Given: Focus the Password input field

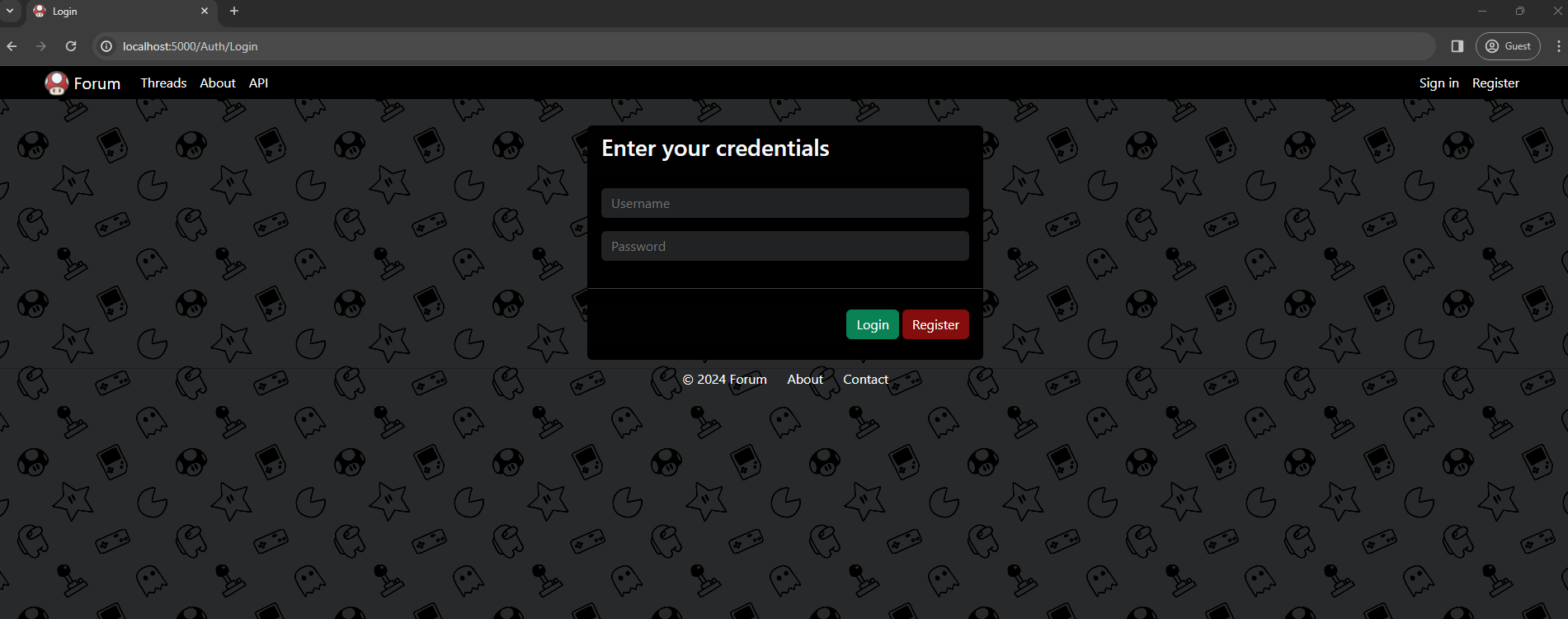Looking at the screenshot, I should coord(784,246).
